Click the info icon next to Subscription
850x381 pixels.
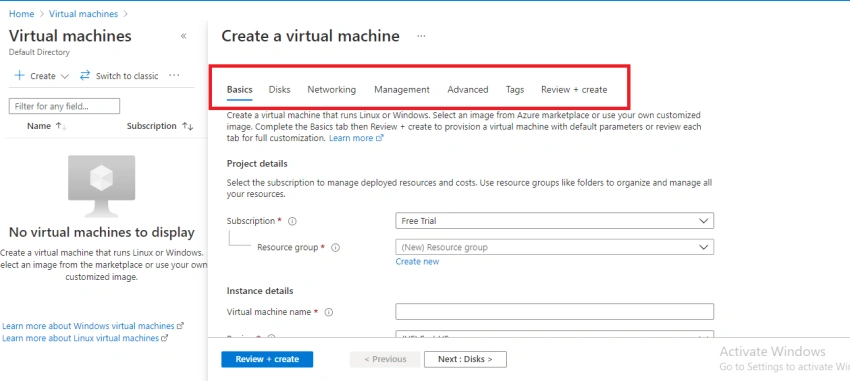point(292,221)
